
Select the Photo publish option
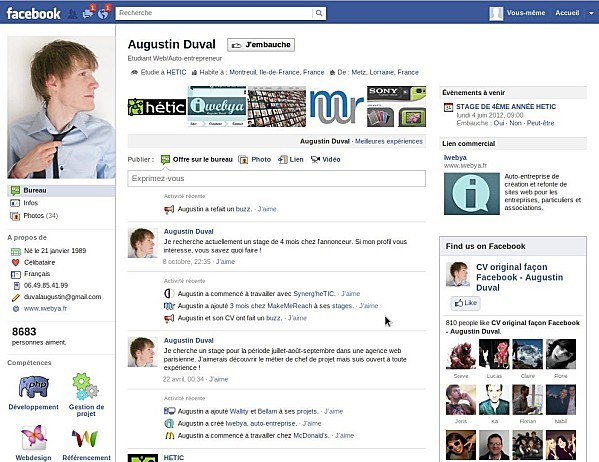coord(255,159)
